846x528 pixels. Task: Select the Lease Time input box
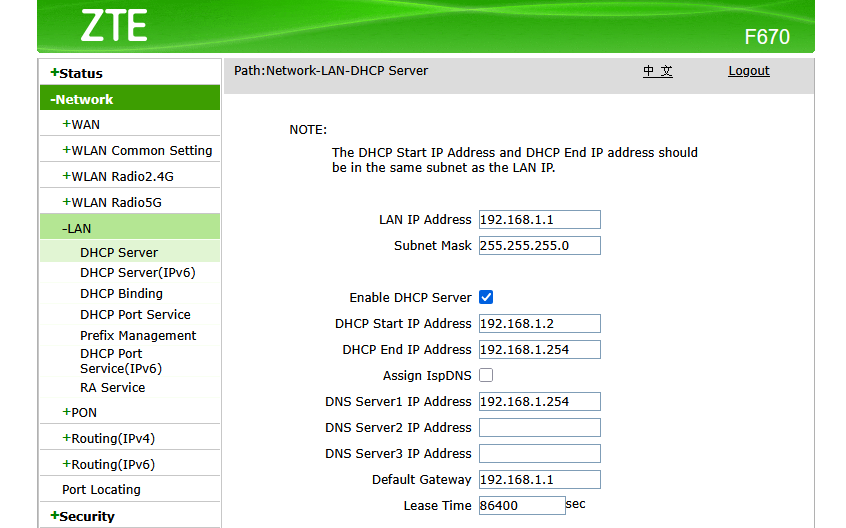(521, 505)
